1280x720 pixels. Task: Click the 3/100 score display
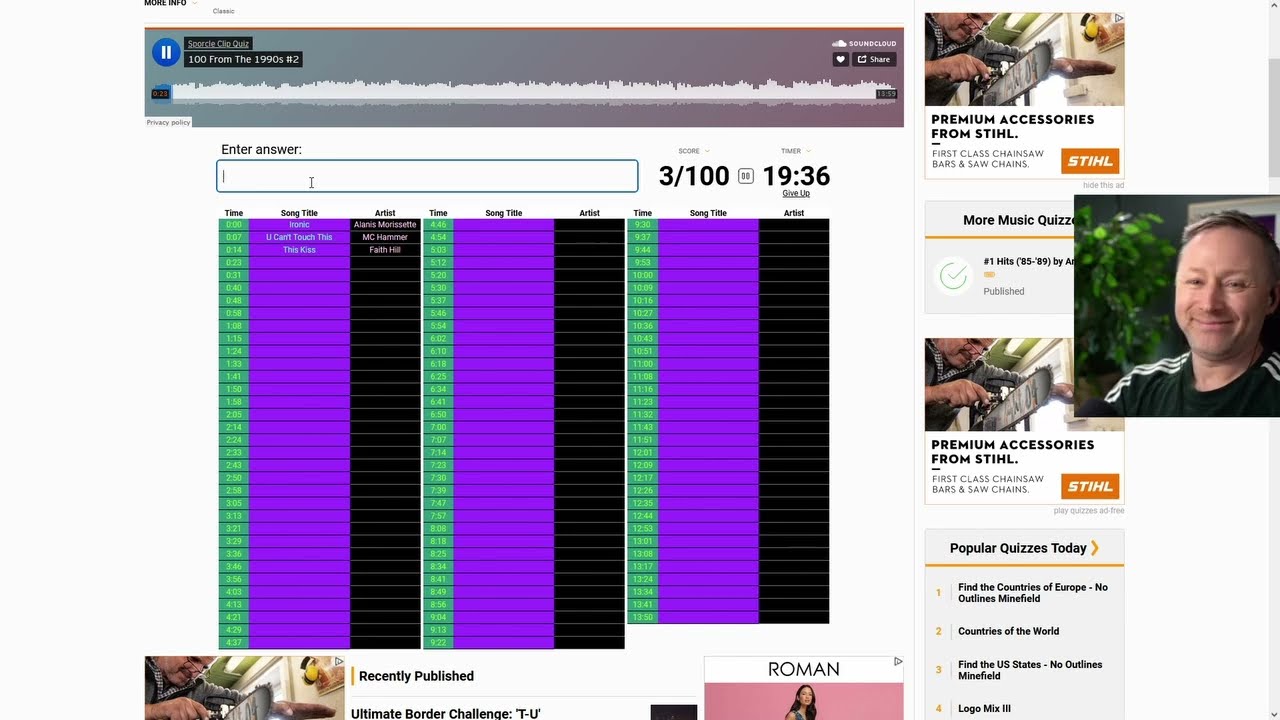[x=694, y=176]
